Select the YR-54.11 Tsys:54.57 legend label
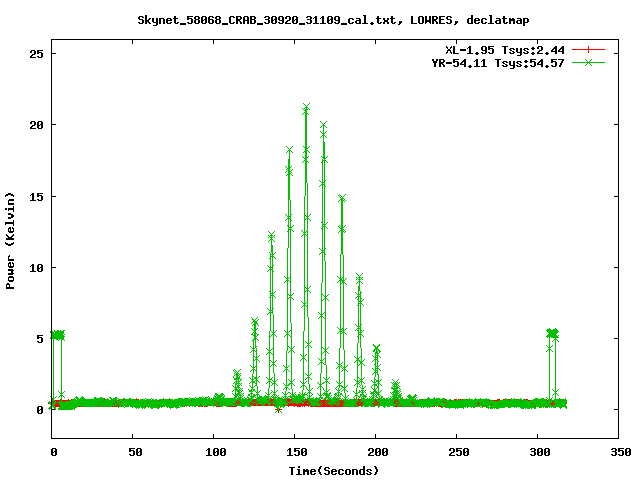 coord(498,63)
